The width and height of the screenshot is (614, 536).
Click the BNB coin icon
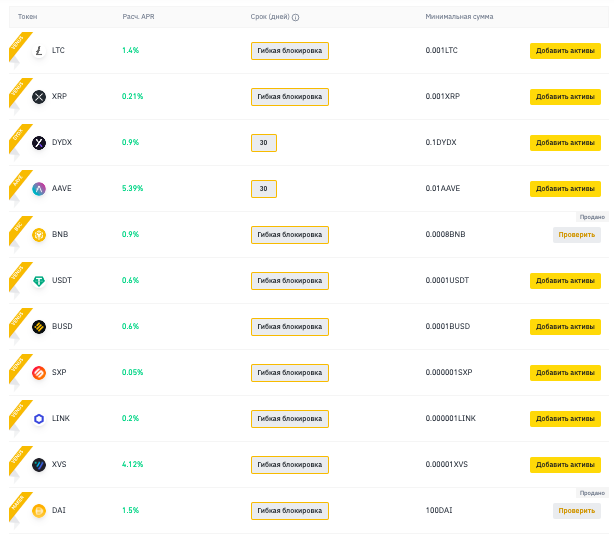[x=39, y=235]
